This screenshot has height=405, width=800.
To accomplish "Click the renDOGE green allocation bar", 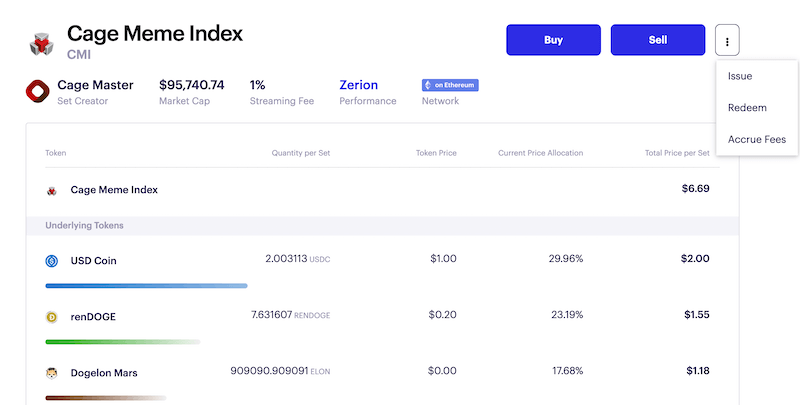I will pos(123,342).
